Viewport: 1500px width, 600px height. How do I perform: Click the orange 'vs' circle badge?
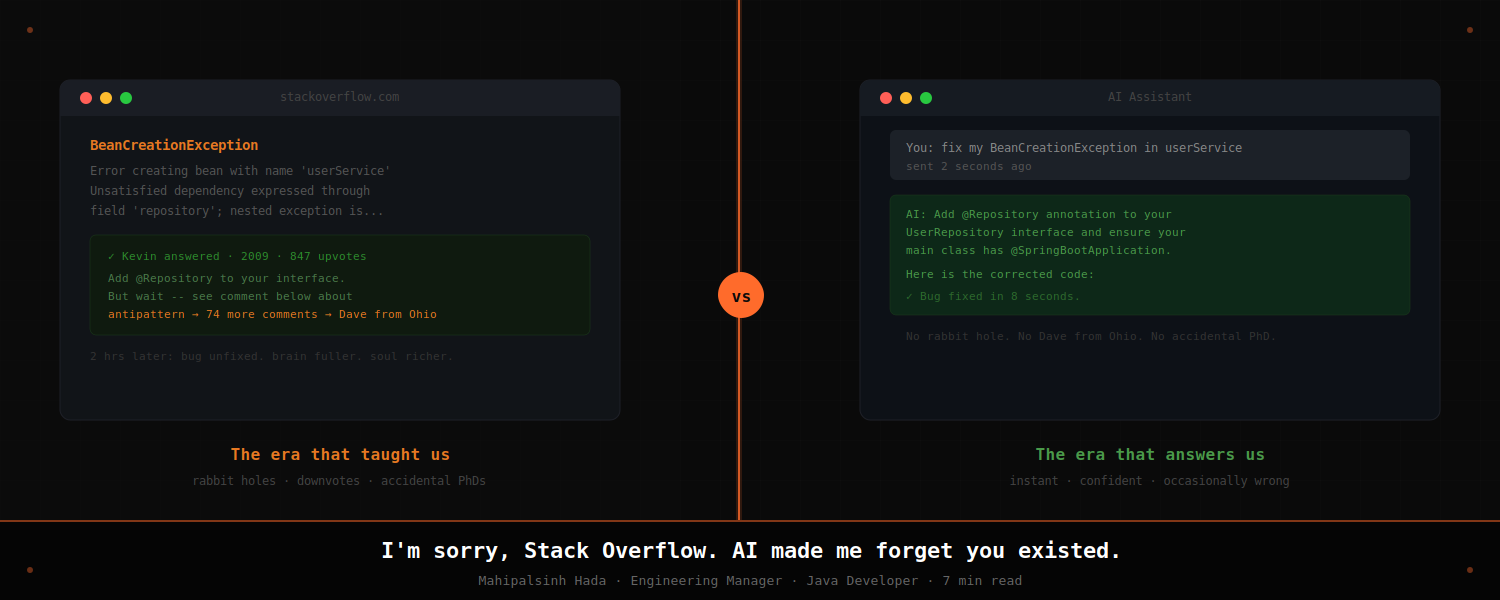[741, 295]
